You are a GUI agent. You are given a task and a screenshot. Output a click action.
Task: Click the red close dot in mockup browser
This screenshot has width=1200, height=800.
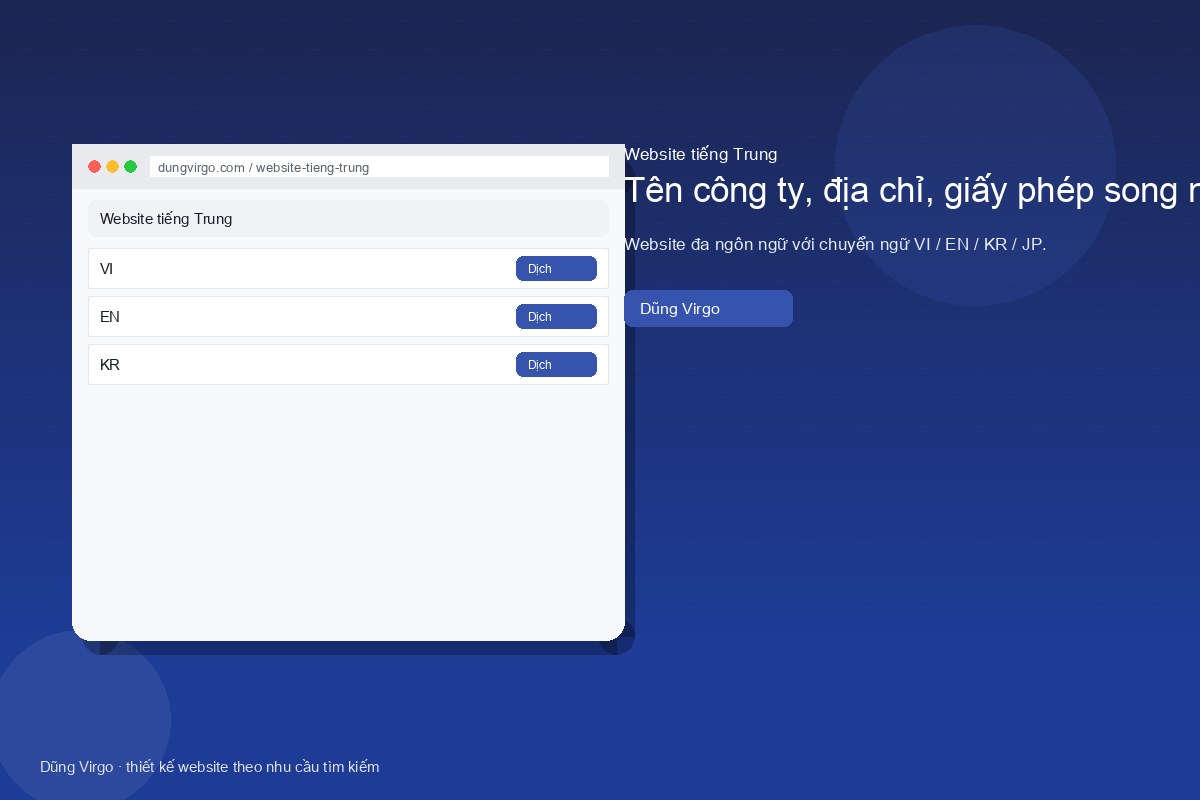point(95,167)
